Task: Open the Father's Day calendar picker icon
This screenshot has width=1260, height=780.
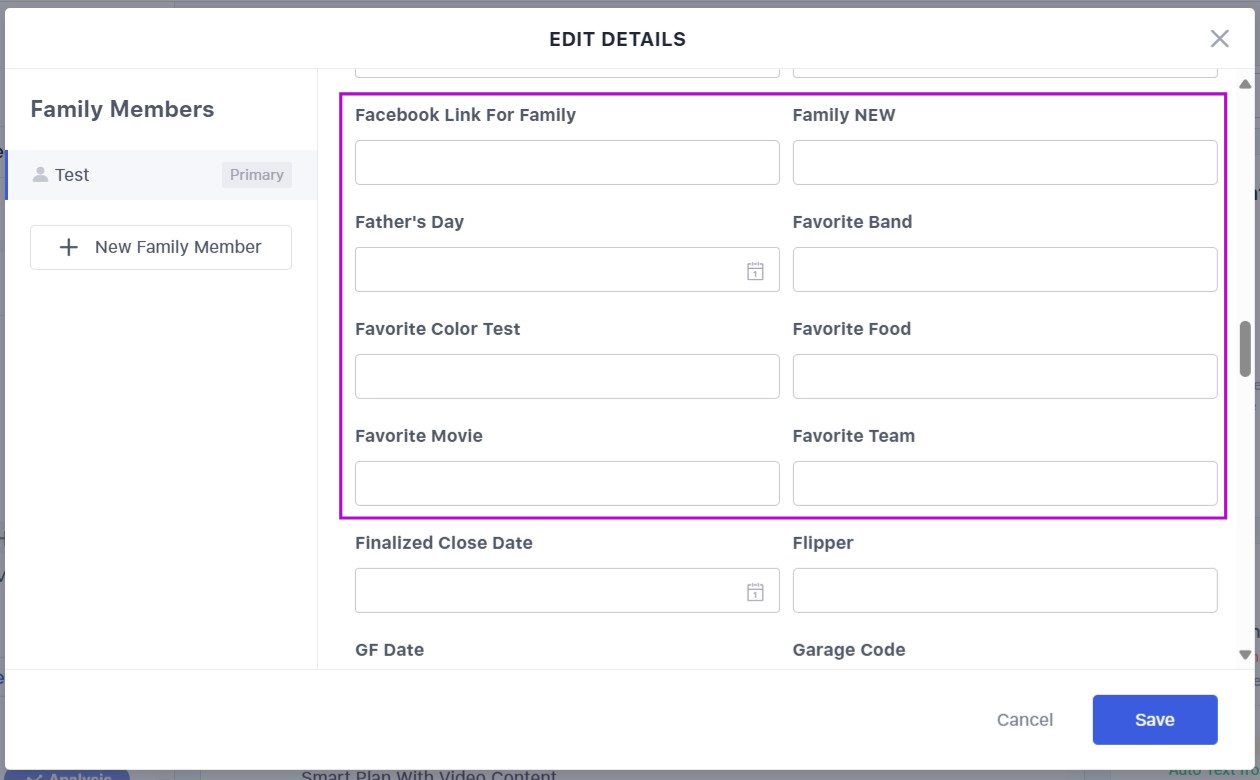Action: [x=755, y=270]
